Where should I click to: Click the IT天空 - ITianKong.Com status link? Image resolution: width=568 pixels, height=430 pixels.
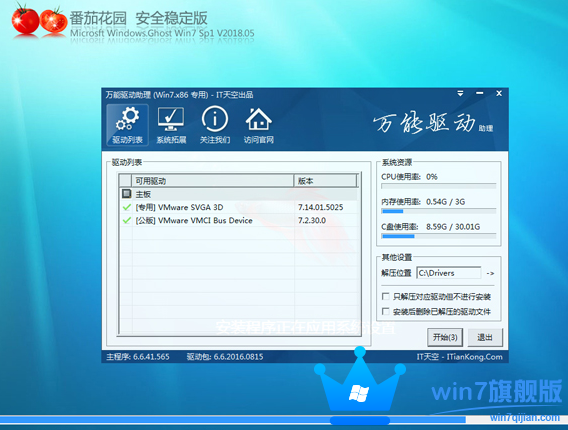459,357
